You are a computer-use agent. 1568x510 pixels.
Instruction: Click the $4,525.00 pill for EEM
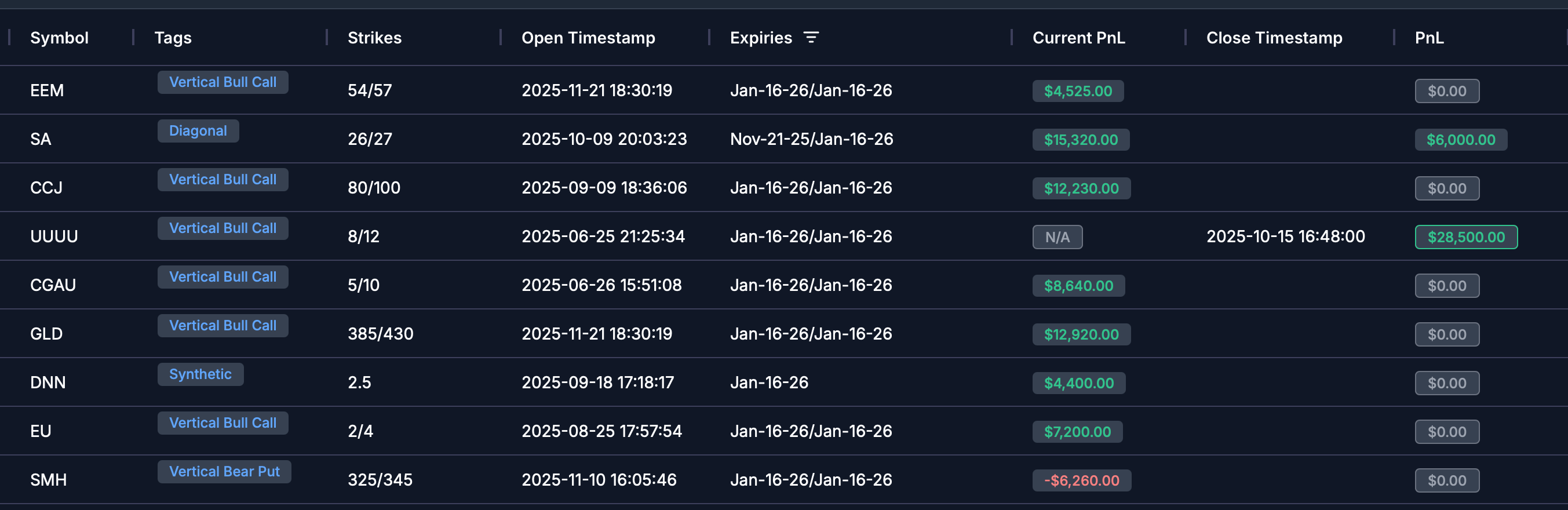click(x=1078, y=90)
